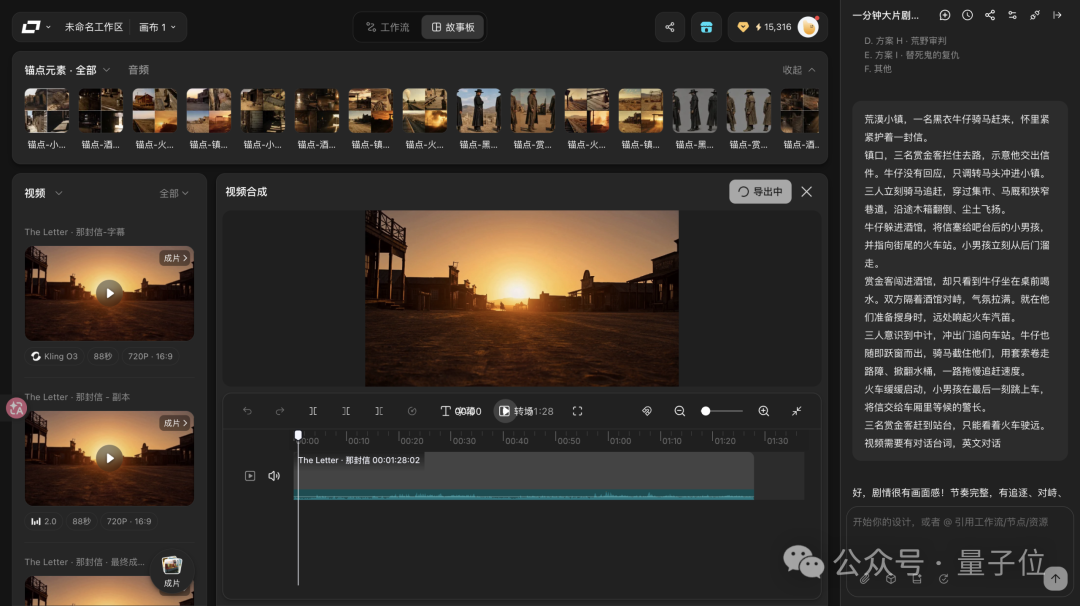
Task: Enter fullscreen preview from timeline toolbar
Action: click(577, 411)
